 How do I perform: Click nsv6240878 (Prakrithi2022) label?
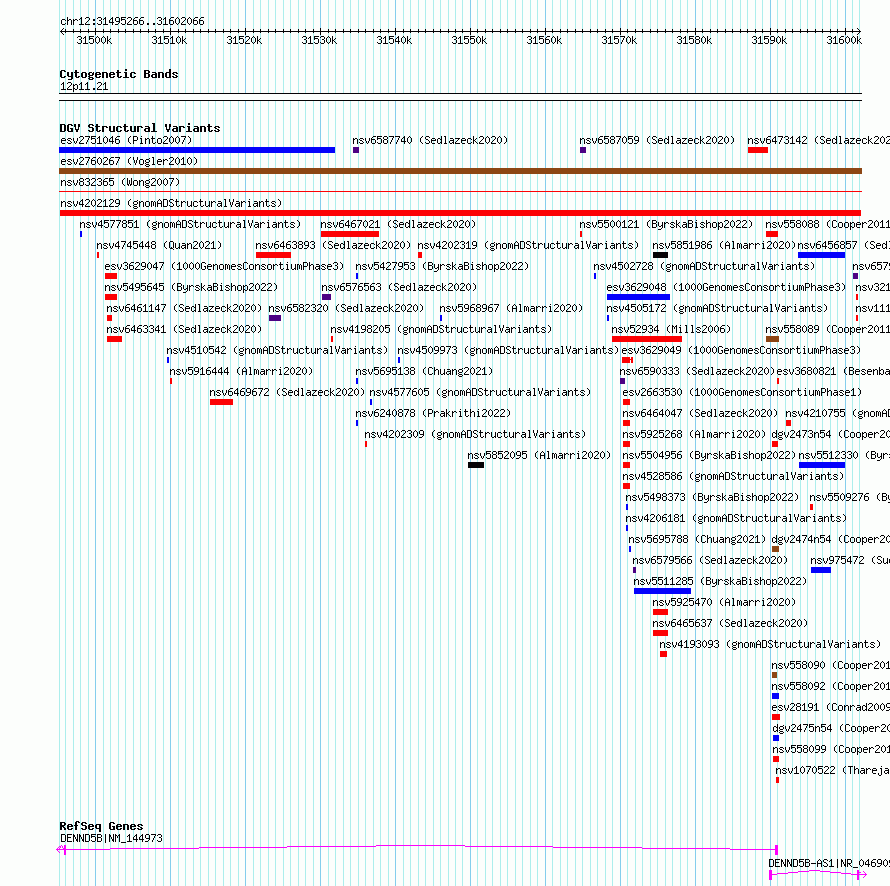pyautogui.click(x=433, y=413)
